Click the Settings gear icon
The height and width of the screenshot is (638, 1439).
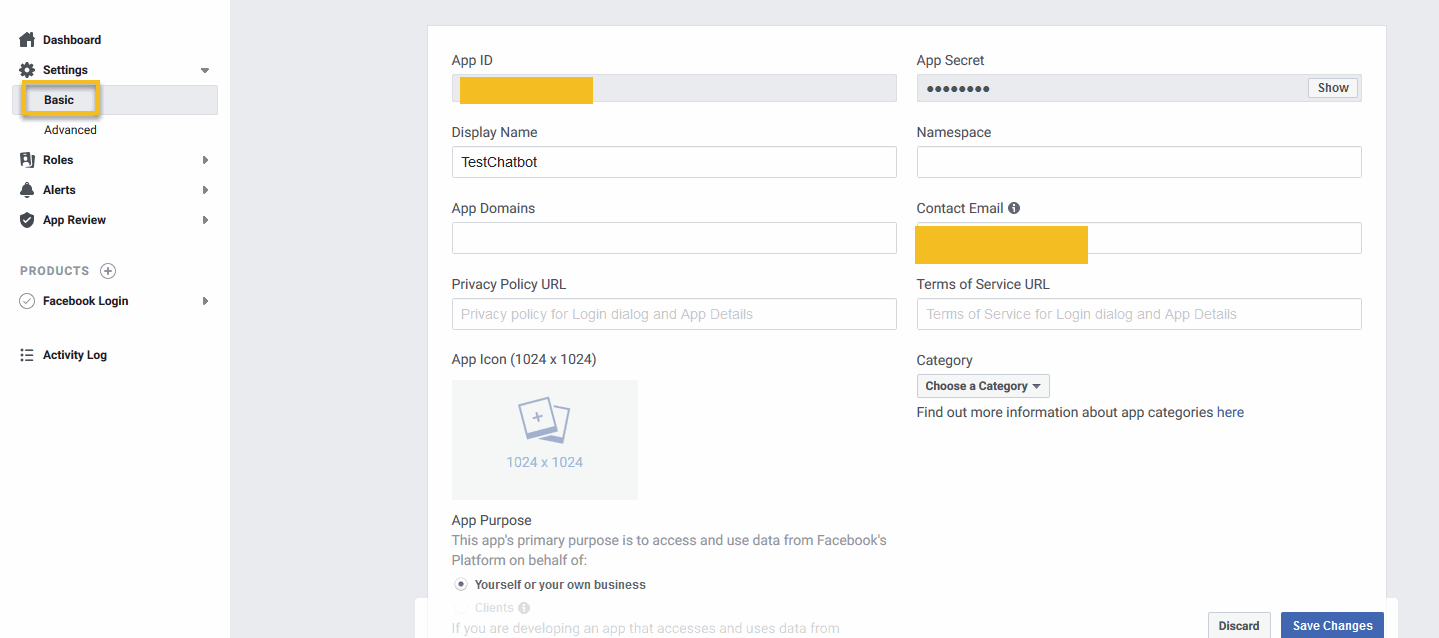27,70
